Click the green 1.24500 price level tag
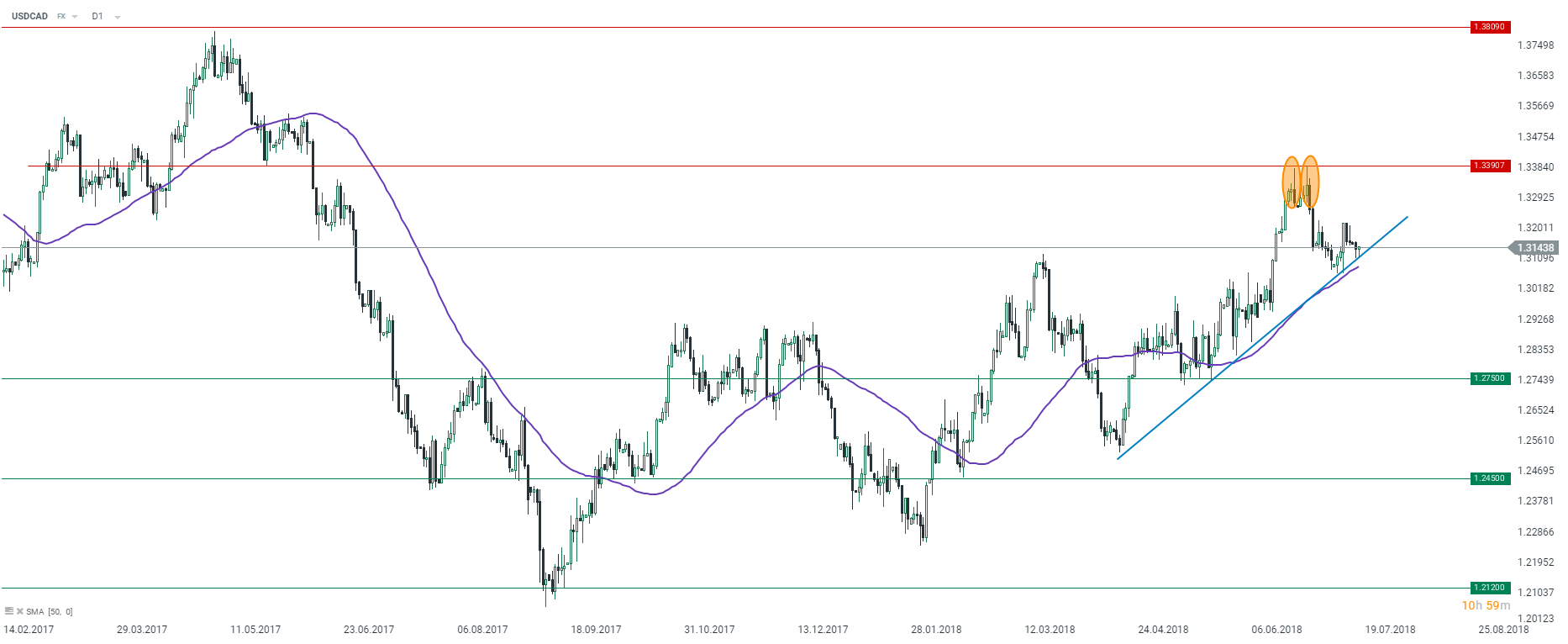1568x644 pixels. coord(1489,478)
